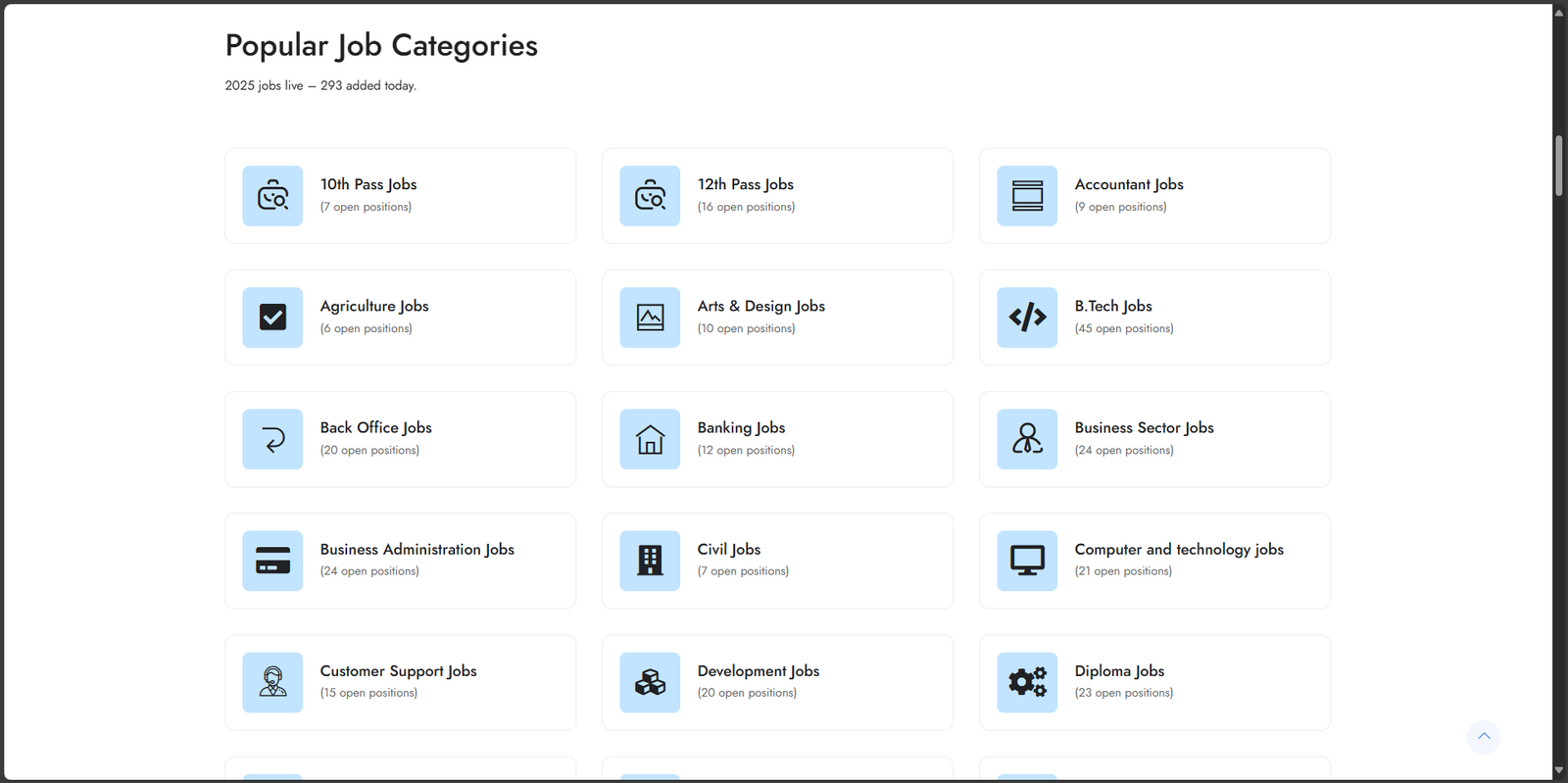Click the Business Sector Jobs person icon
The height and width of the screenshot is (783, 1568).
(x=1027, y=439)
